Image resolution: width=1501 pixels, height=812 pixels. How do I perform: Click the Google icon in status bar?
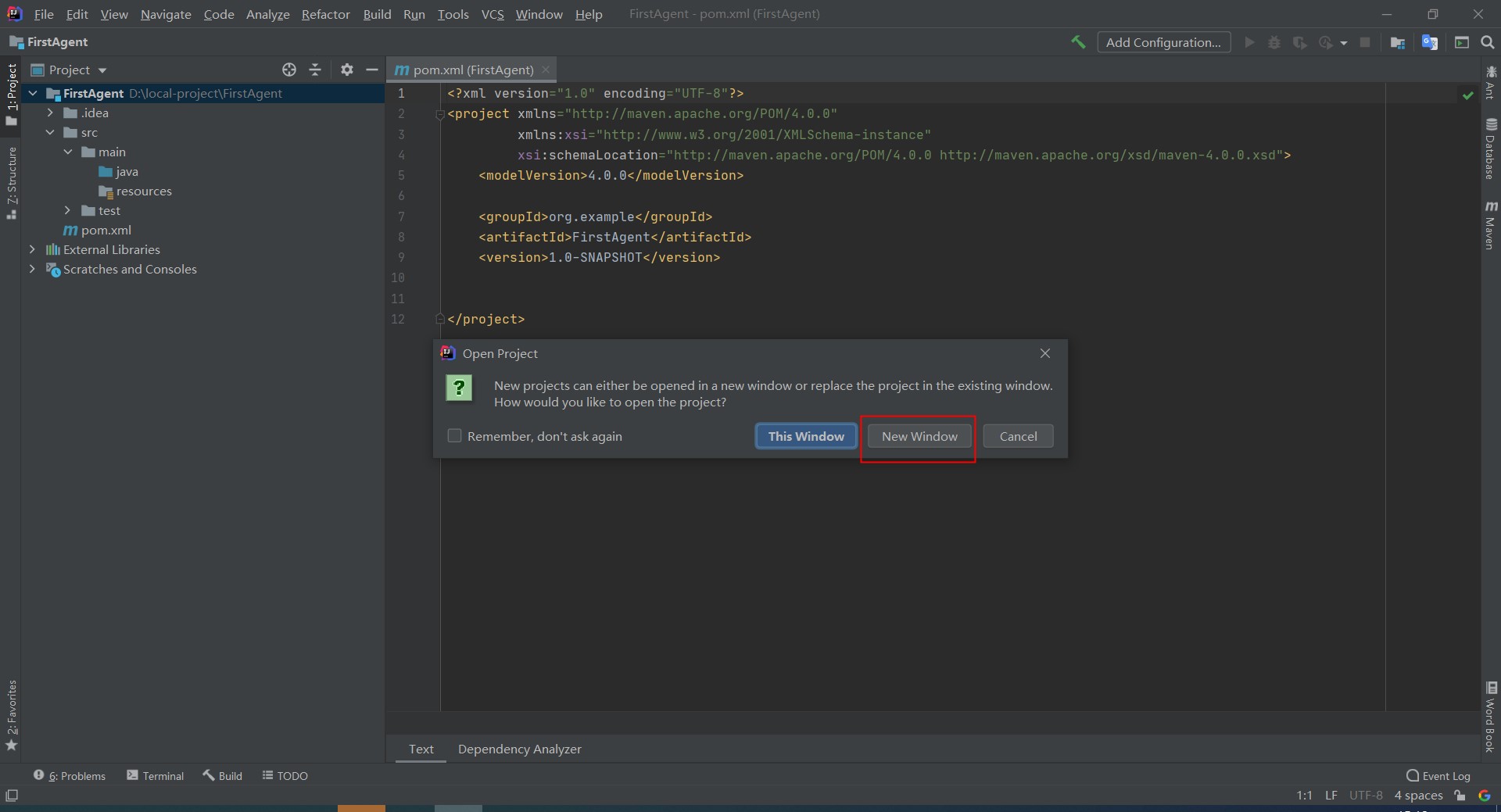[1485, 796]
